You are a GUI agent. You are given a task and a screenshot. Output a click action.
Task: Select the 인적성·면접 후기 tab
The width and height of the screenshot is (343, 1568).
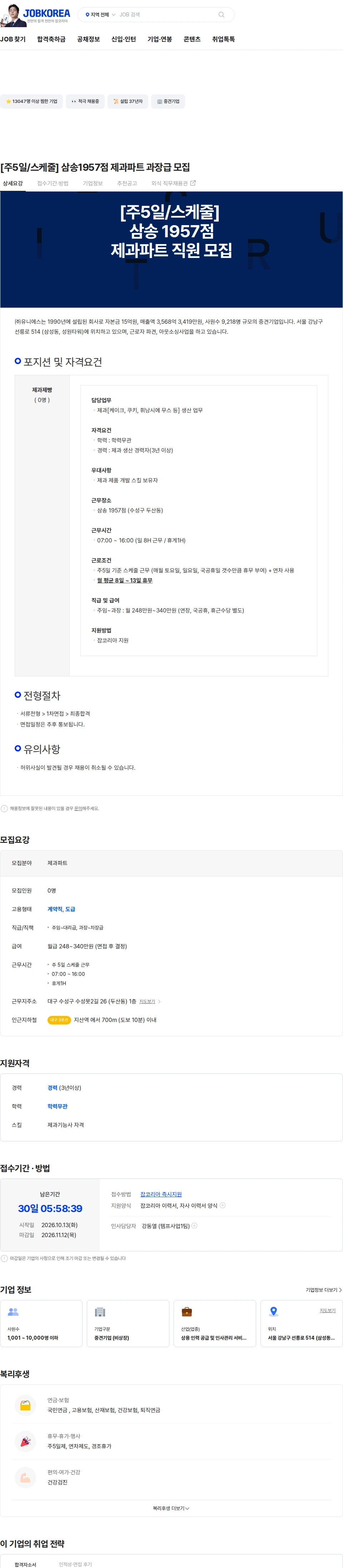pyautogui.click(x=75, y=1564)
